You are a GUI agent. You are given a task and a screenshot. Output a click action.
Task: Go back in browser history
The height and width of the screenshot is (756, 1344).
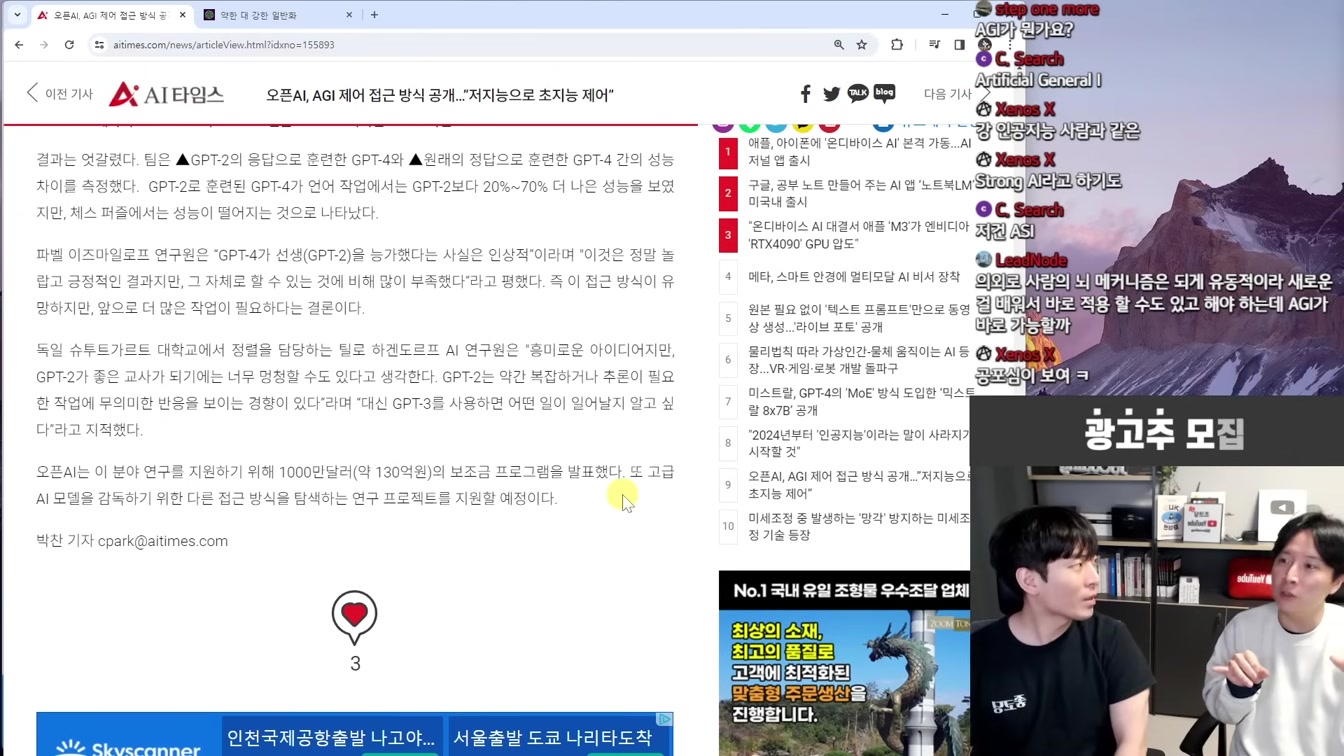pos(19,45)
